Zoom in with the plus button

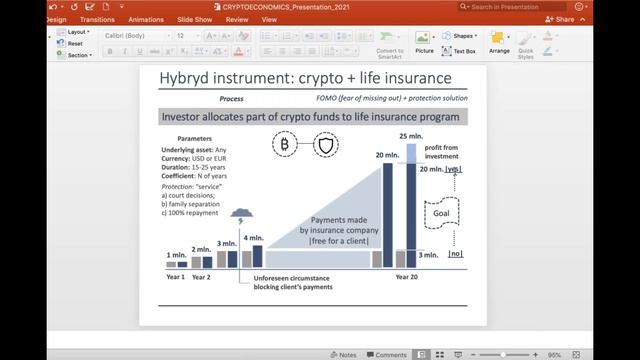[535, 355]
